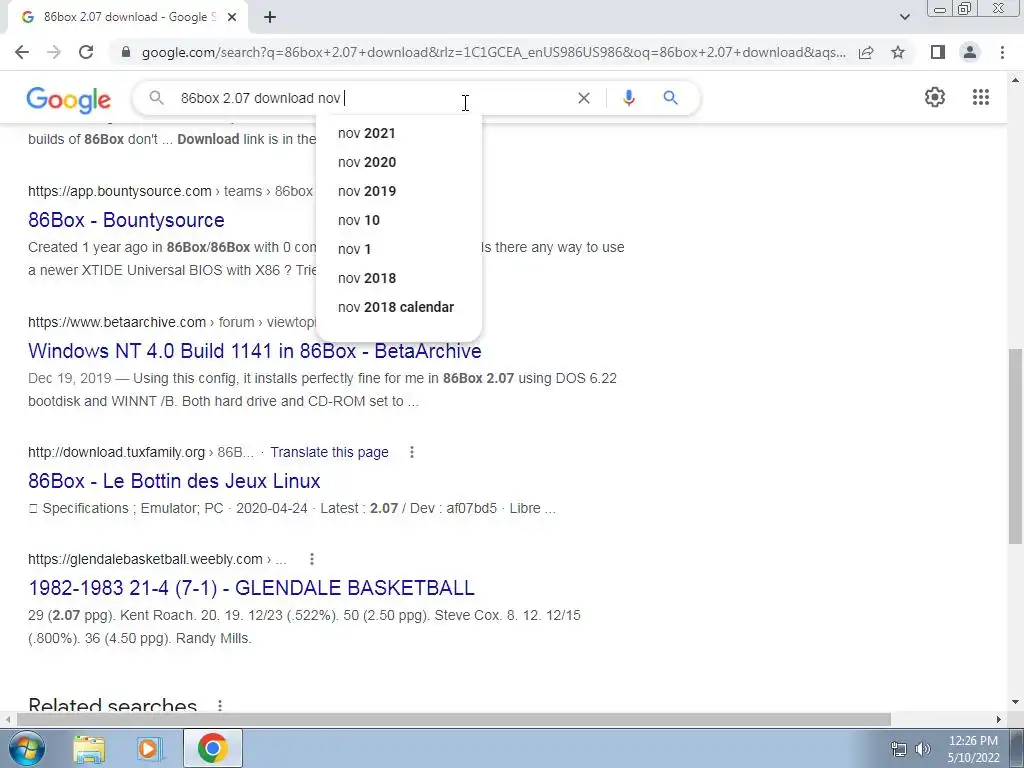Open Windows NT 4.0 Build 1141 result
Image resolution: width=1024 pixels, height=768 pixels.
255,351
